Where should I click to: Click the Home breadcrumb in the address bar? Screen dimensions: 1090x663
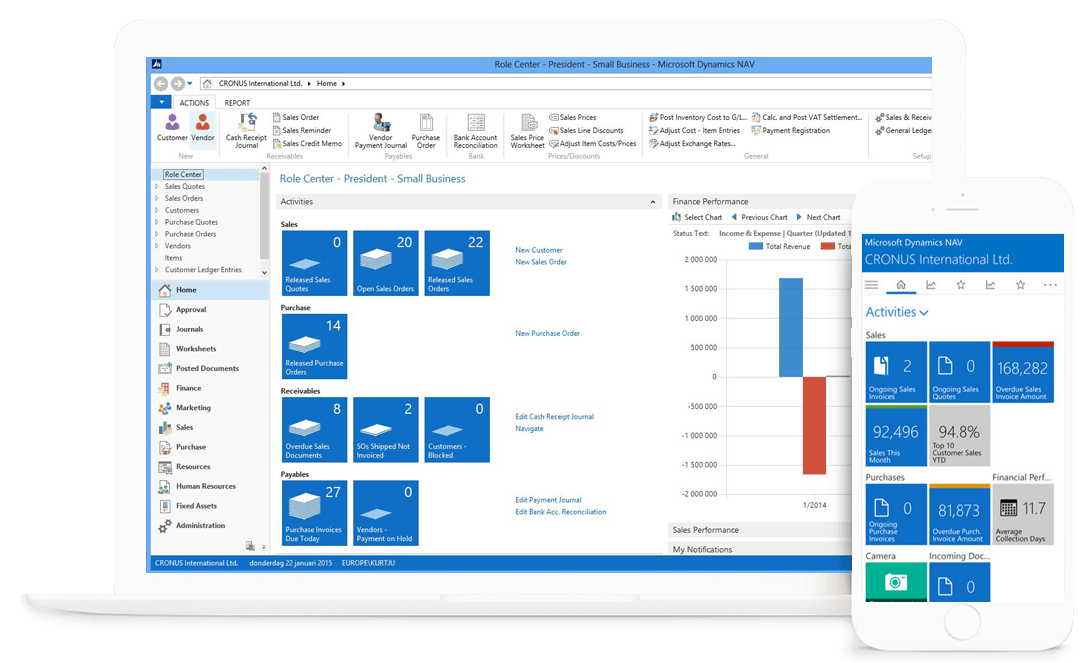click(x=327, y=83)
